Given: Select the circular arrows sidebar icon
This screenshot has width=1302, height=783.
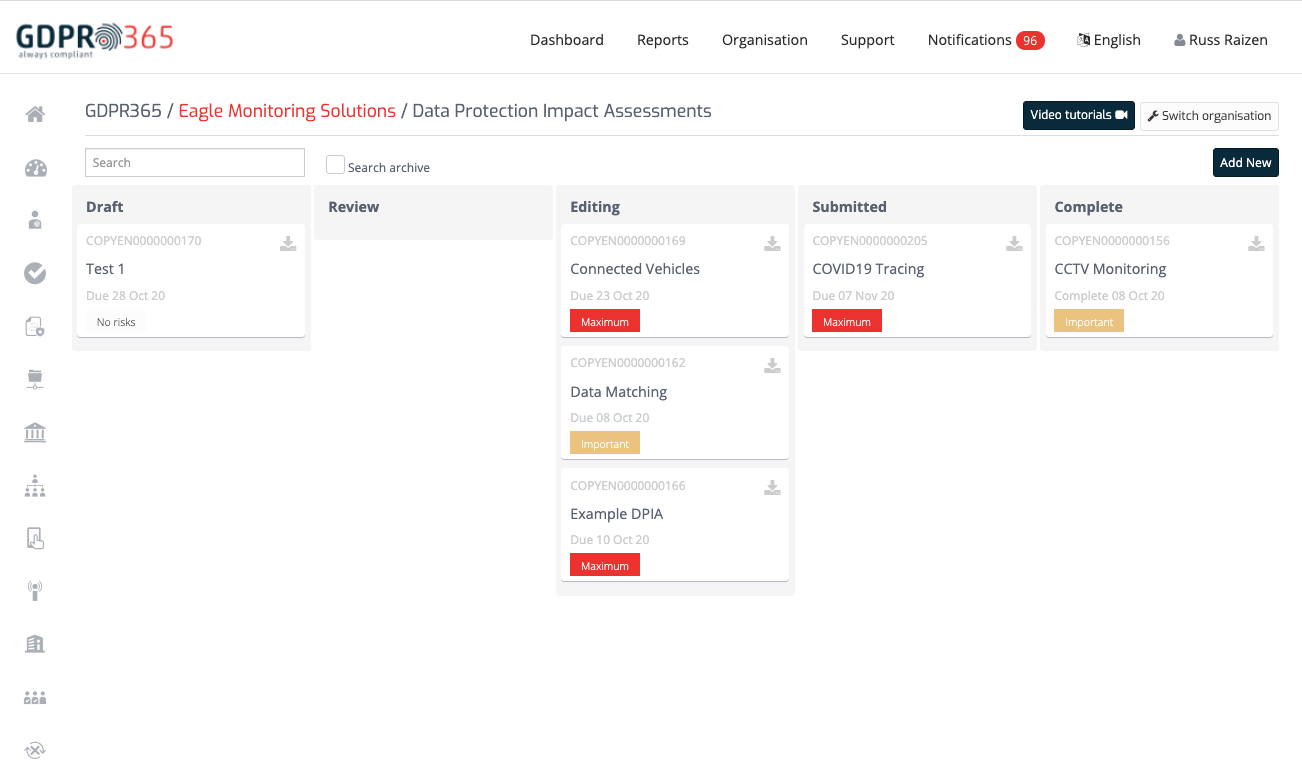Looking at the screenshot, I should (35, 750).
